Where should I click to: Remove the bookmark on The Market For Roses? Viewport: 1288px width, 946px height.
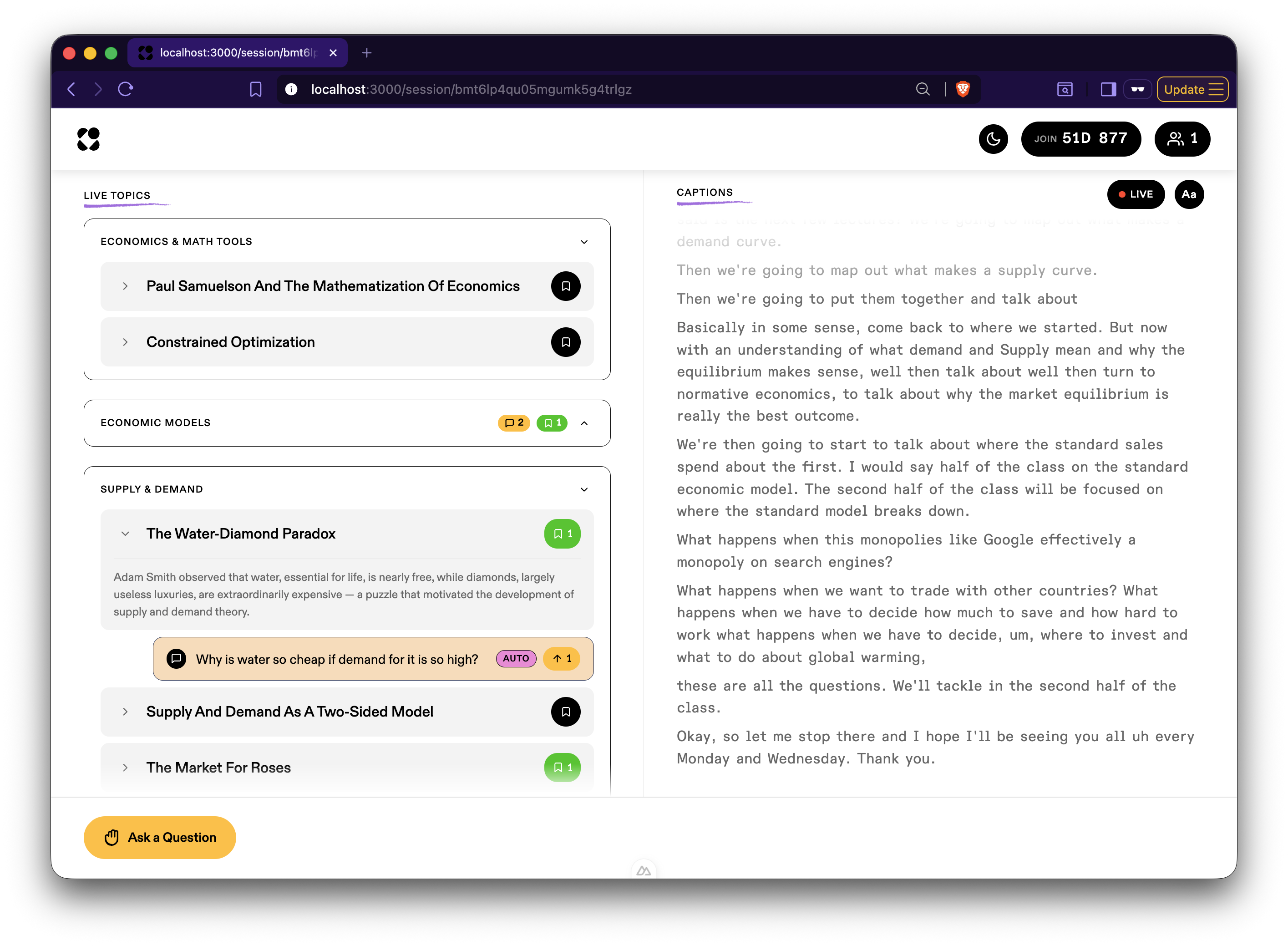click(562, 768)
